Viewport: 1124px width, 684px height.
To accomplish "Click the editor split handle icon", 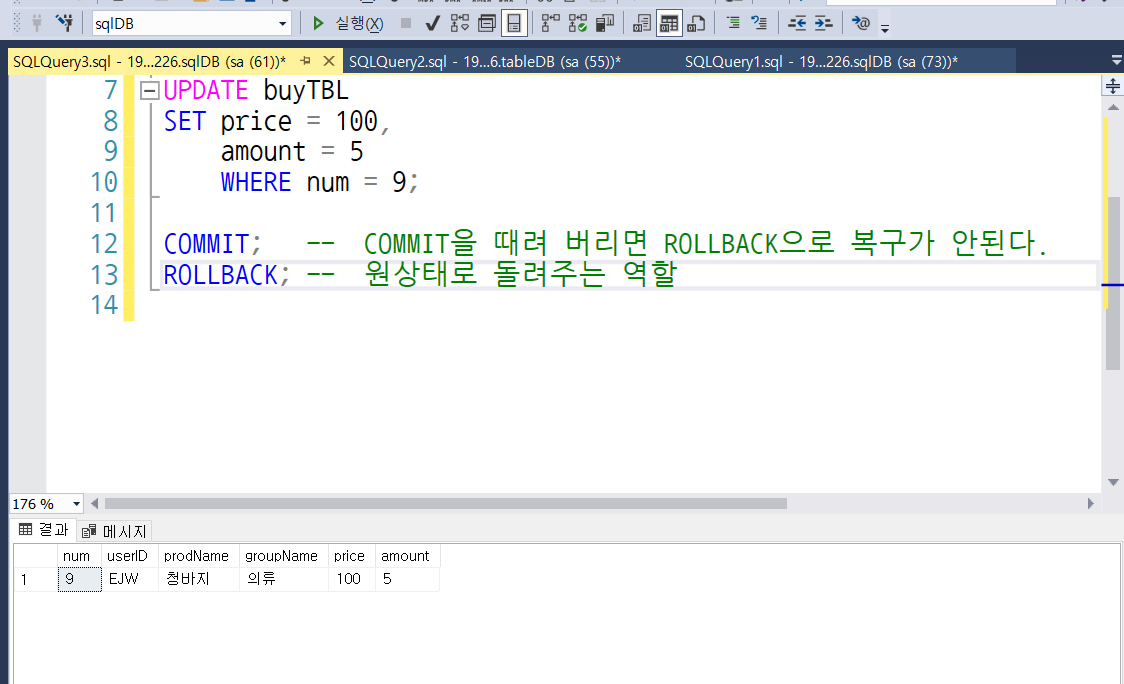I will (x=1113, y=86).
